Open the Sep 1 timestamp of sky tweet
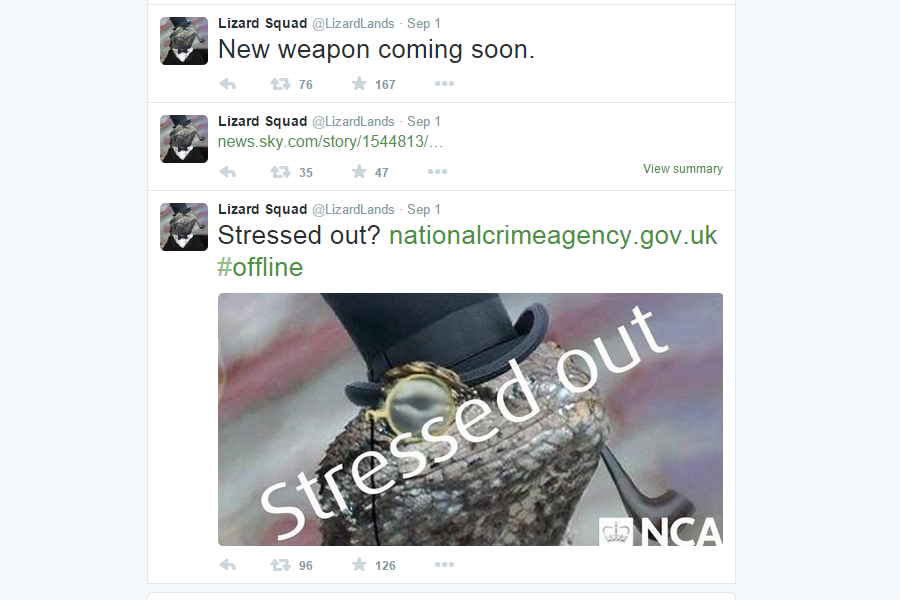Screen dimensions: 900x600 [x=424, y=122]
